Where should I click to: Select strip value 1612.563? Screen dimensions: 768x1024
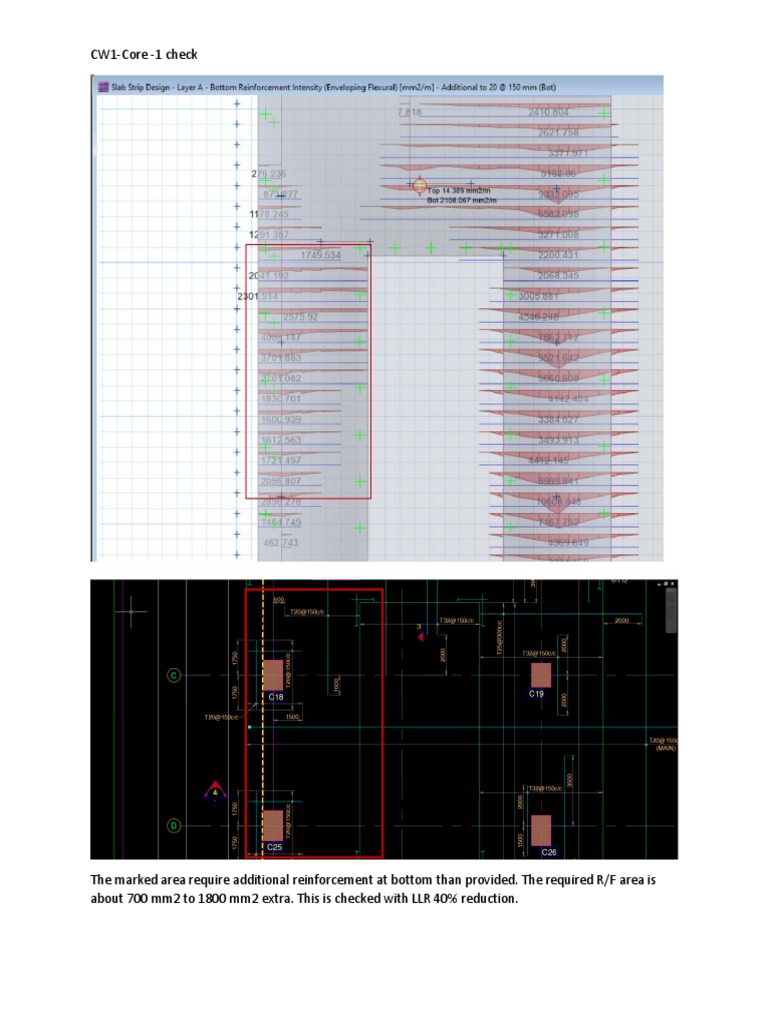[x=281, y=440]
